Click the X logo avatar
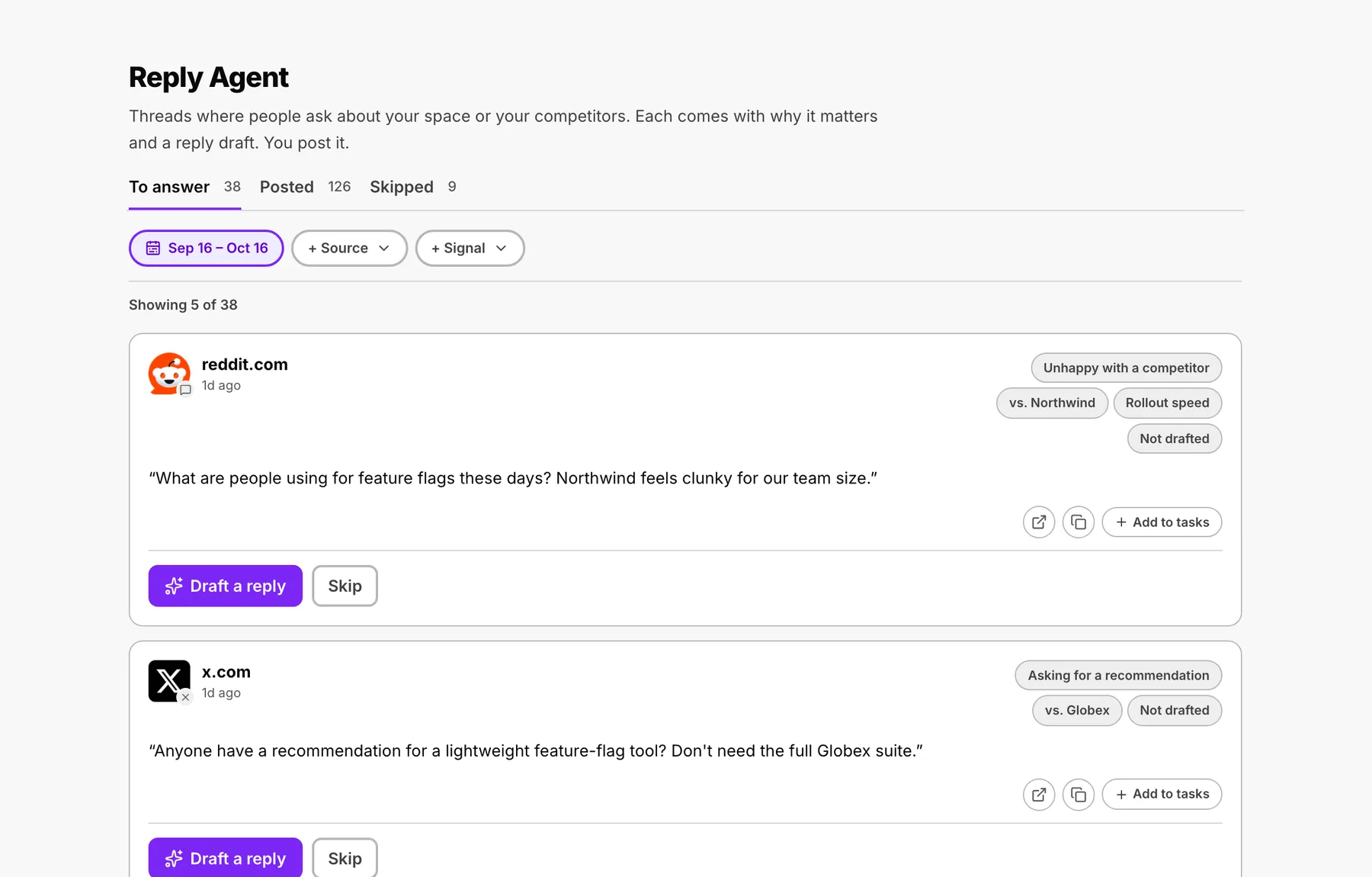Image resolution: width=1372 pixels, height=877 pixels. (169, 681)
